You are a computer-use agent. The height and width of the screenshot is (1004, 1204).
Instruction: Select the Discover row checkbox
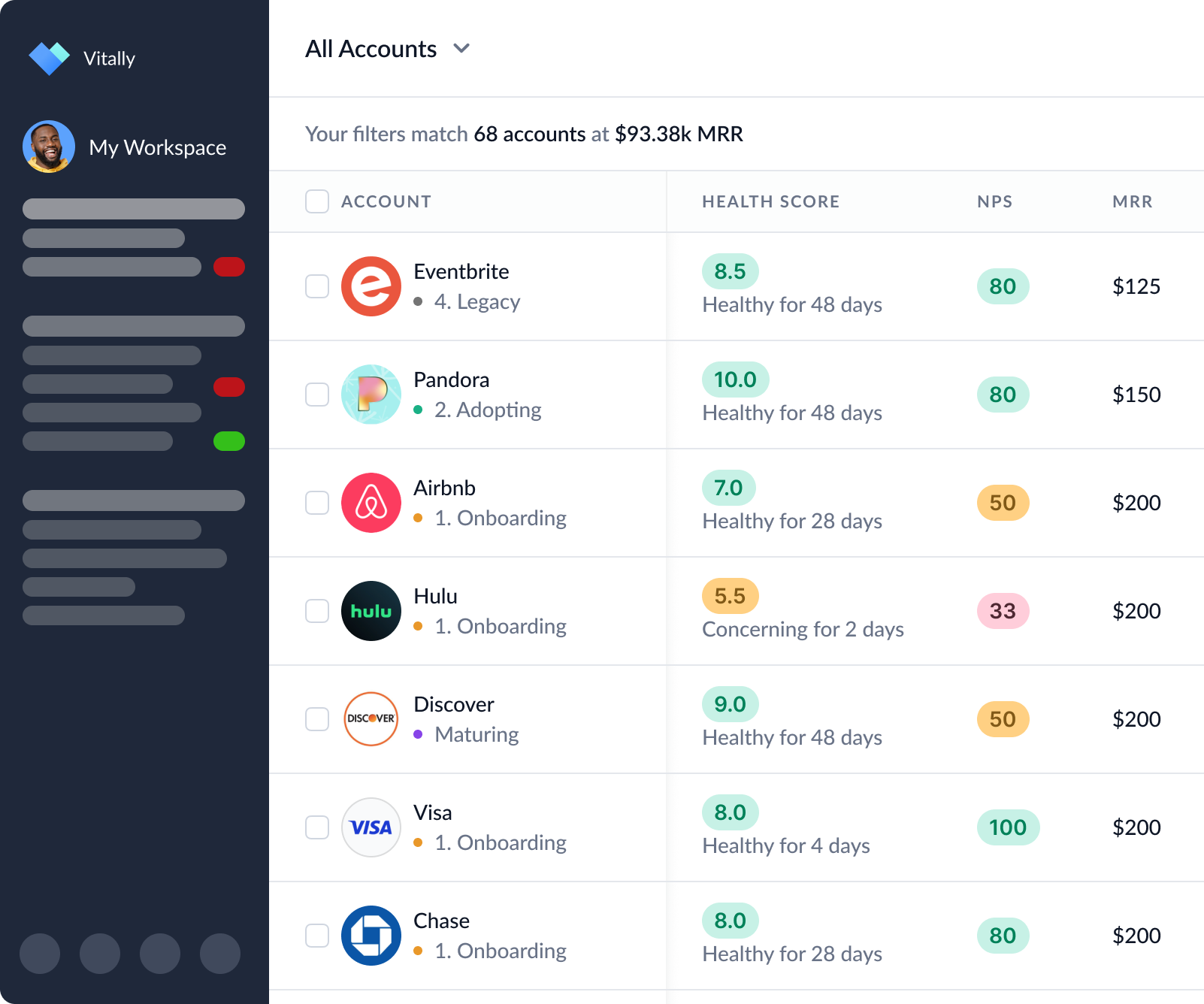[317, 719]
